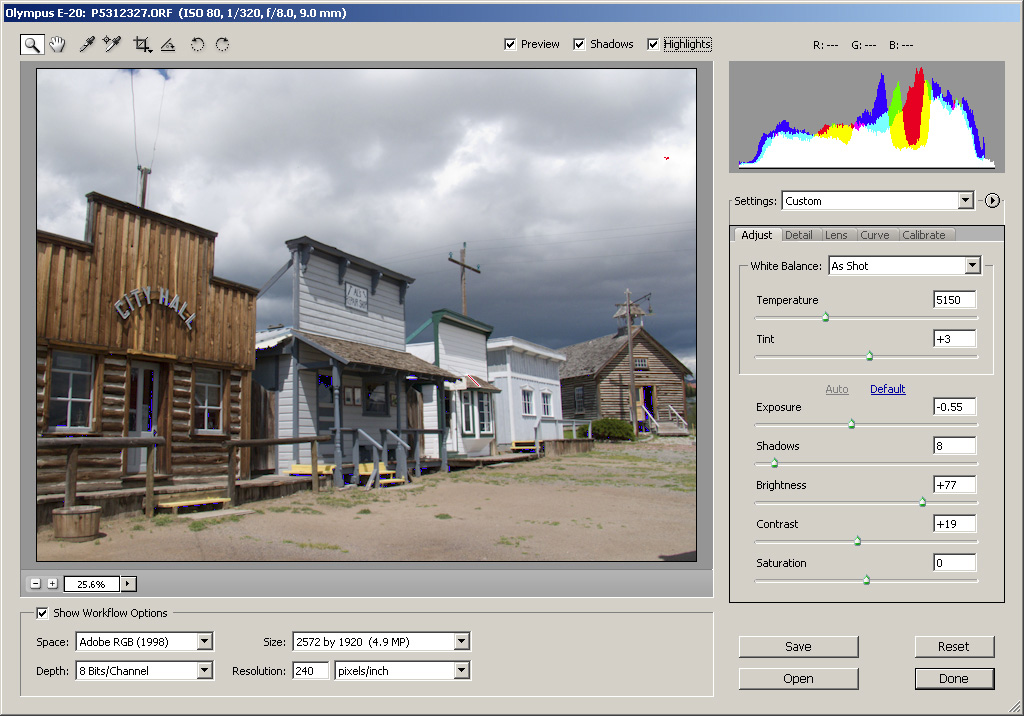The width and height of the screenshot is (1024, 716).
Task: Open the Calibrate tab
Action: (x=923, y=235)
